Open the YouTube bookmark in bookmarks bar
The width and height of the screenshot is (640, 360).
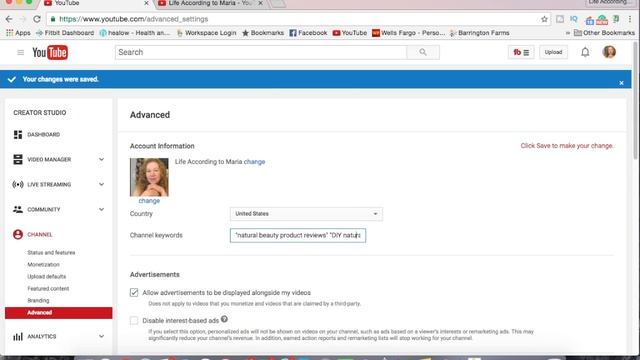[350, 33]
